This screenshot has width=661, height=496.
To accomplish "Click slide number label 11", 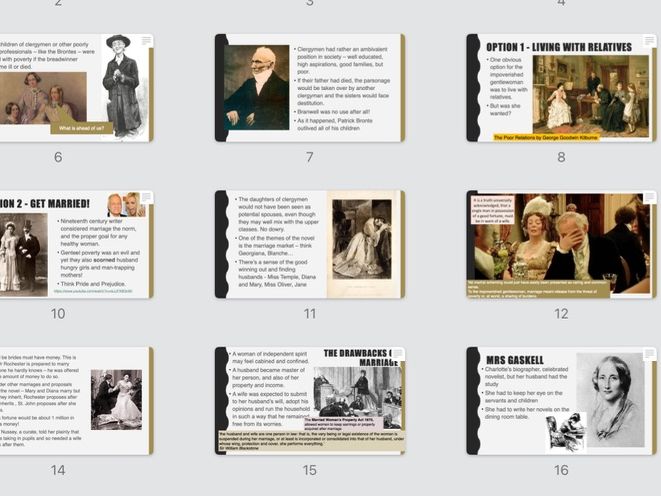I will (x=310, y=314).
